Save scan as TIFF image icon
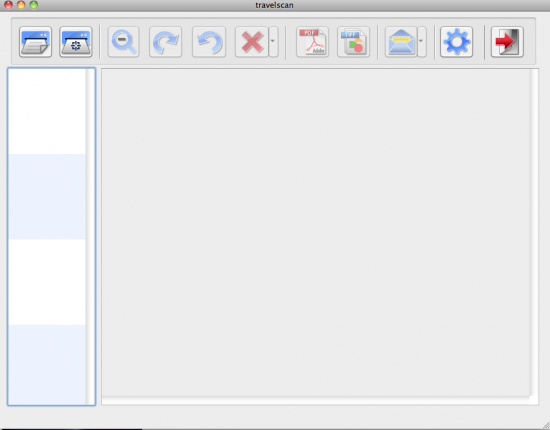The height and width of the screenshot is (430, 550). (x=354, y=42)
